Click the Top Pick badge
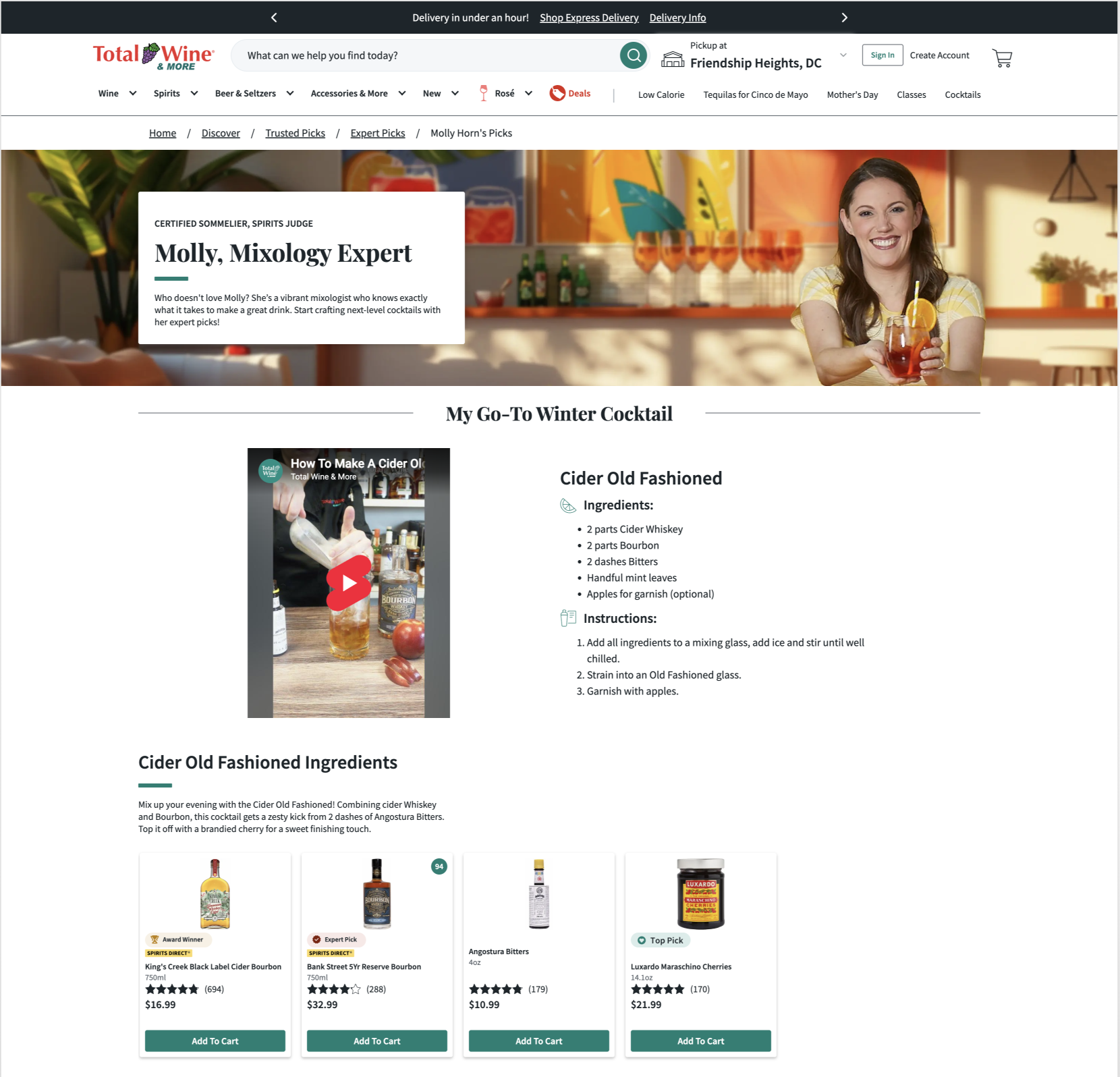 click(x=661, y=940)
